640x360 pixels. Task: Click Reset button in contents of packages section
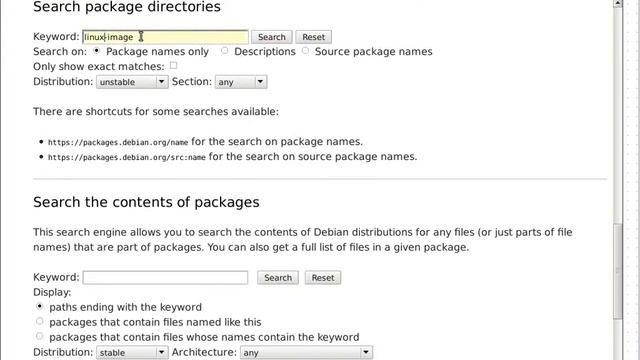click(x=323, y=278)
